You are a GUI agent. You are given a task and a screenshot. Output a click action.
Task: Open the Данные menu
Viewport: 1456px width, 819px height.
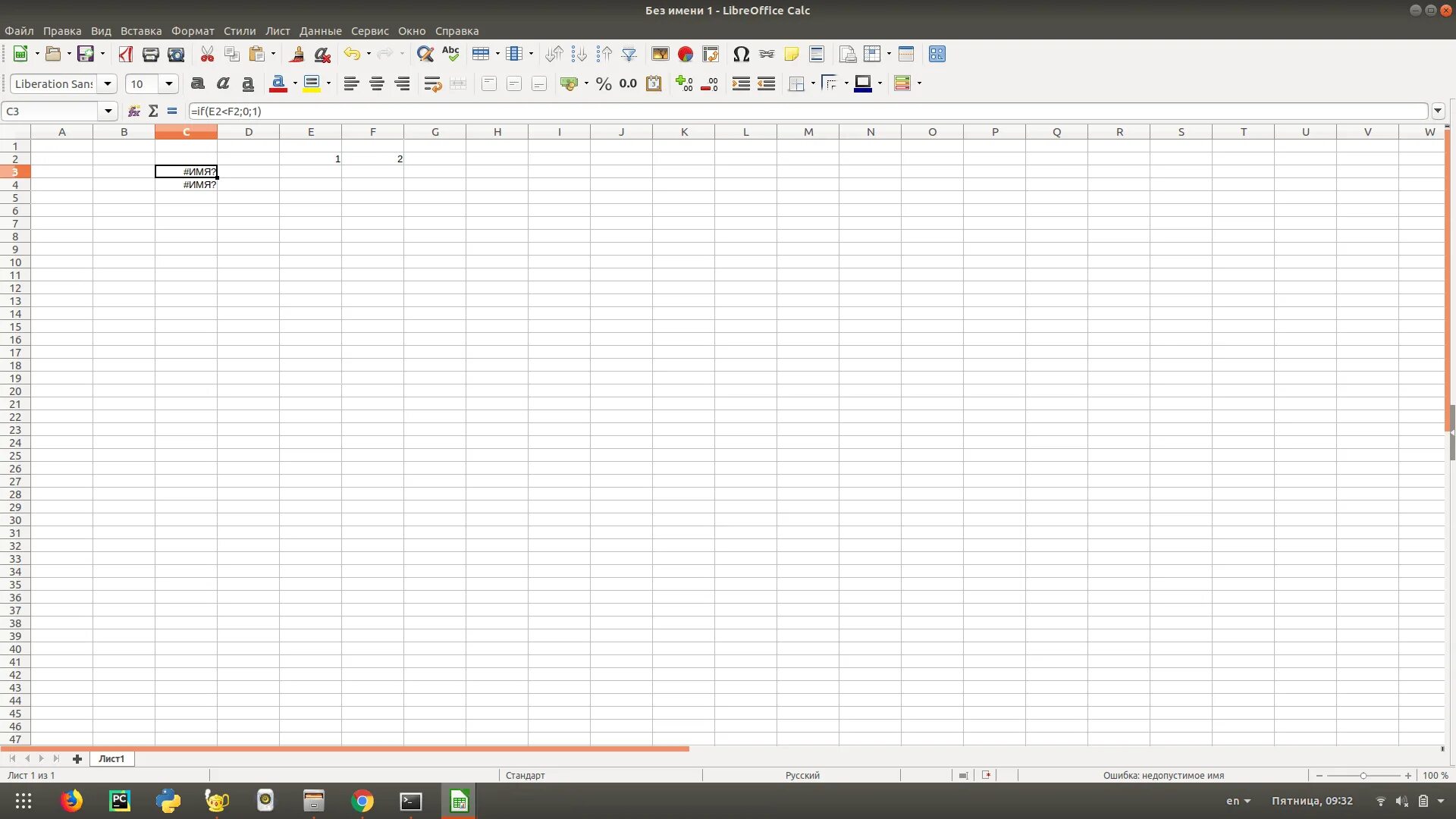[x=320, y=31]
